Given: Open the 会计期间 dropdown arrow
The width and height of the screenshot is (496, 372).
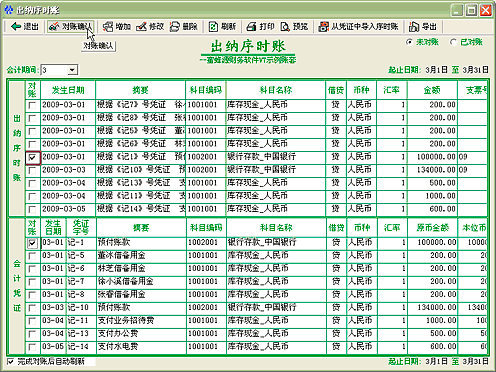Looking at the screenshot, I should [72, 70].
